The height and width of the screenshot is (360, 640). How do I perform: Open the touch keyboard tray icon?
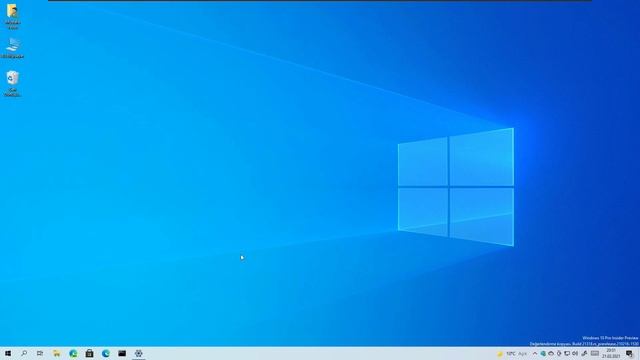click(x=595, y=353)
